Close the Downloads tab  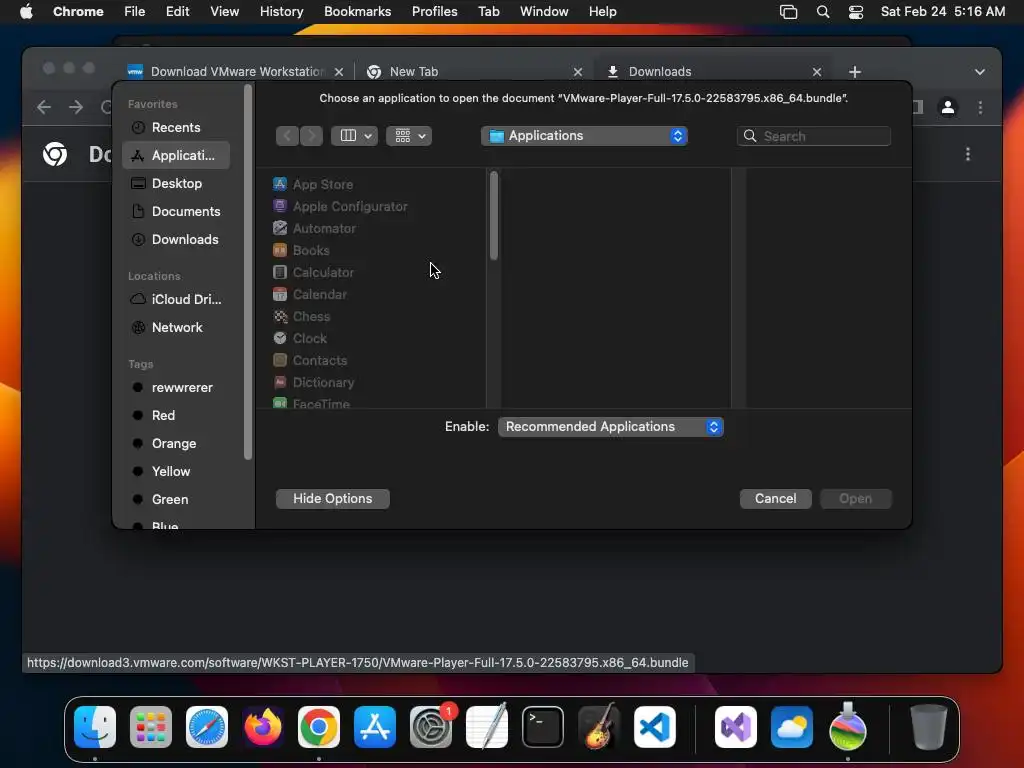coord(817,72)
